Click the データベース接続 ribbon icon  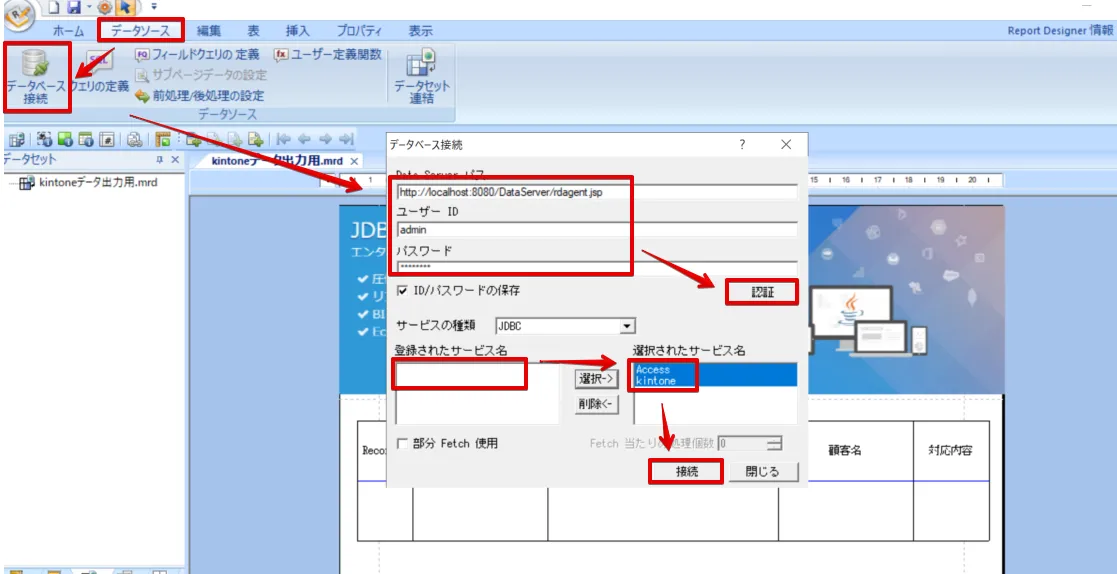35,75
